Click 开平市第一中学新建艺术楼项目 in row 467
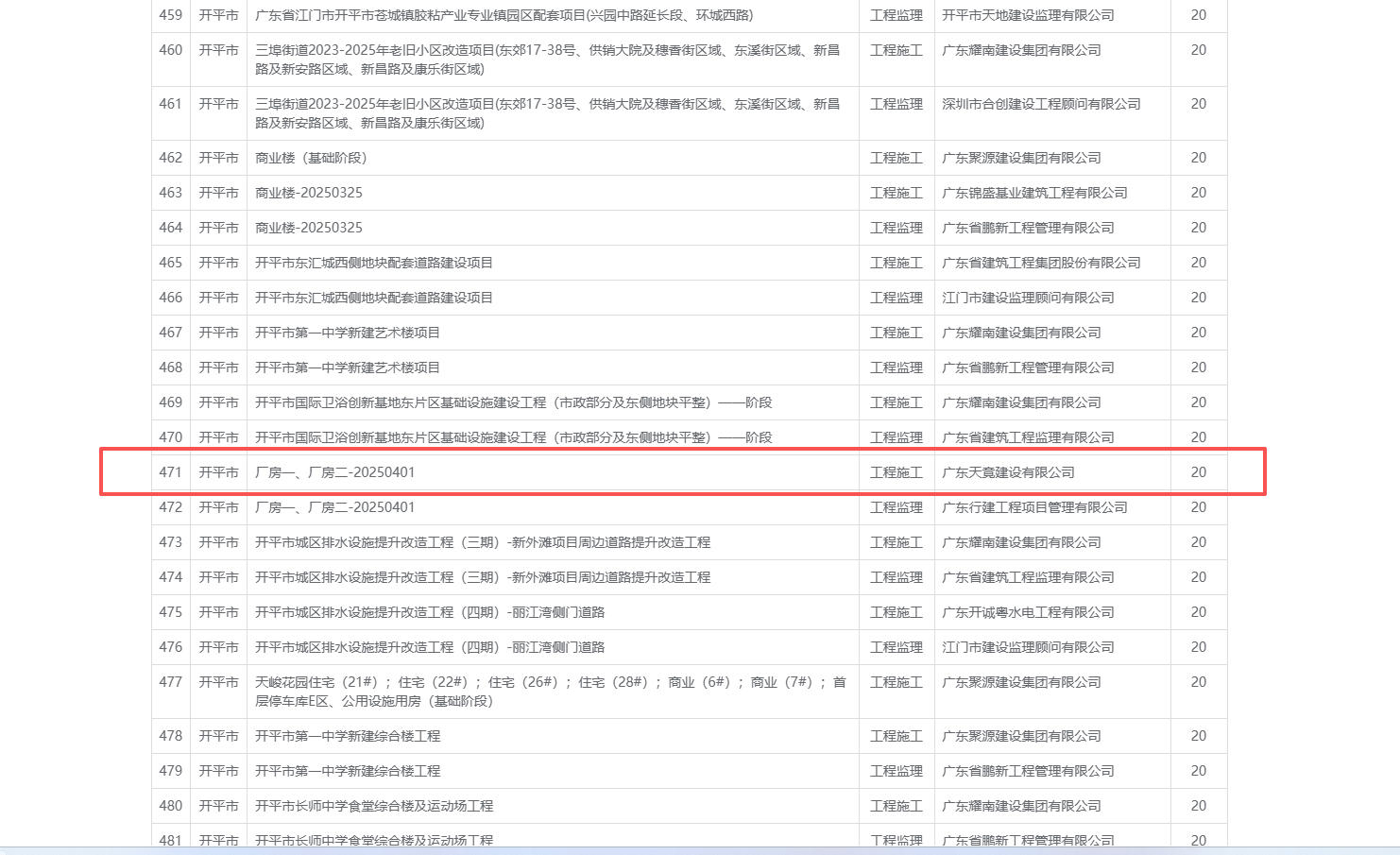The image size is (1400, 855). [348, 333]
